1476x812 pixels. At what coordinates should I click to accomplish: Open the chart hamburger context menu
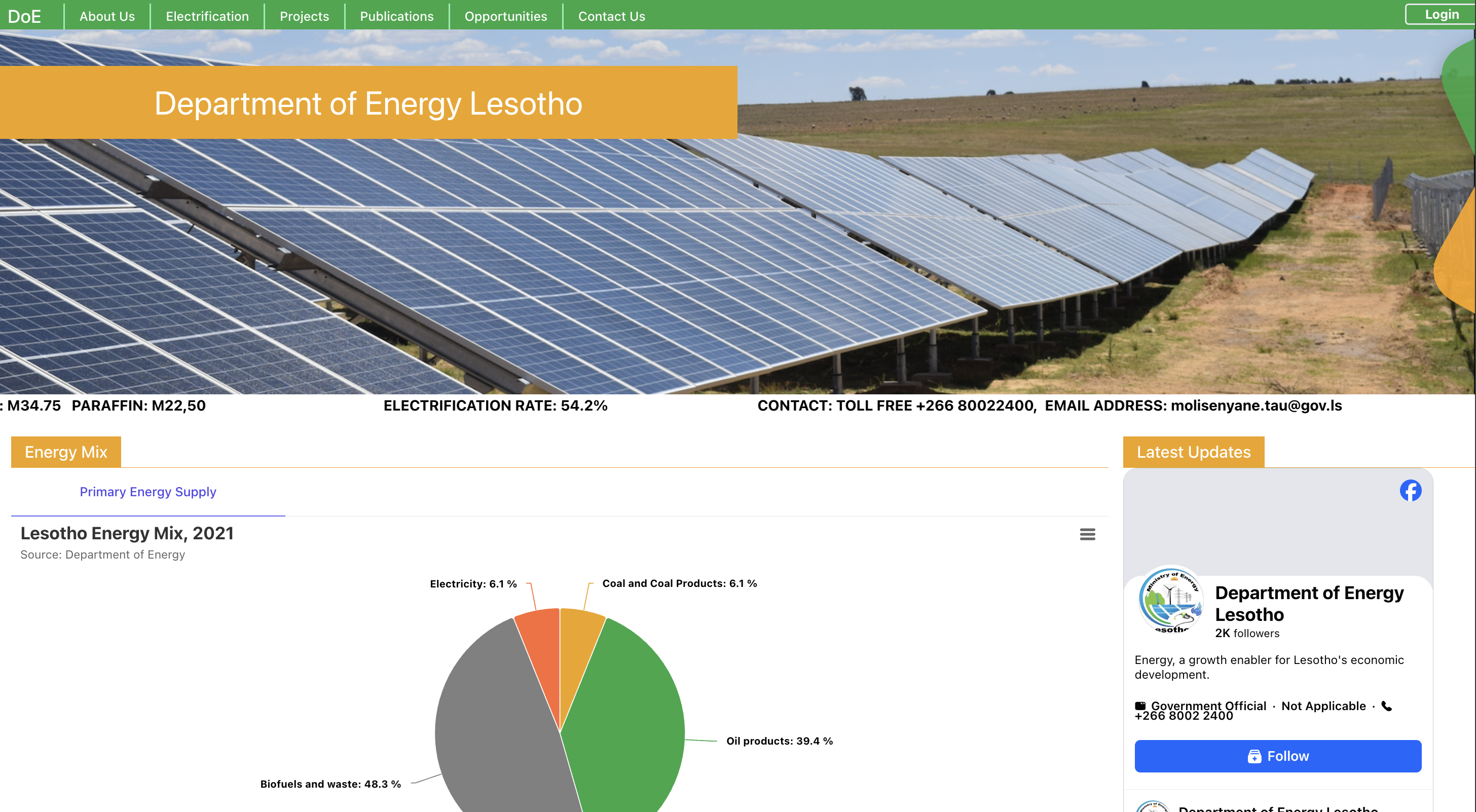click(1087, 534)
